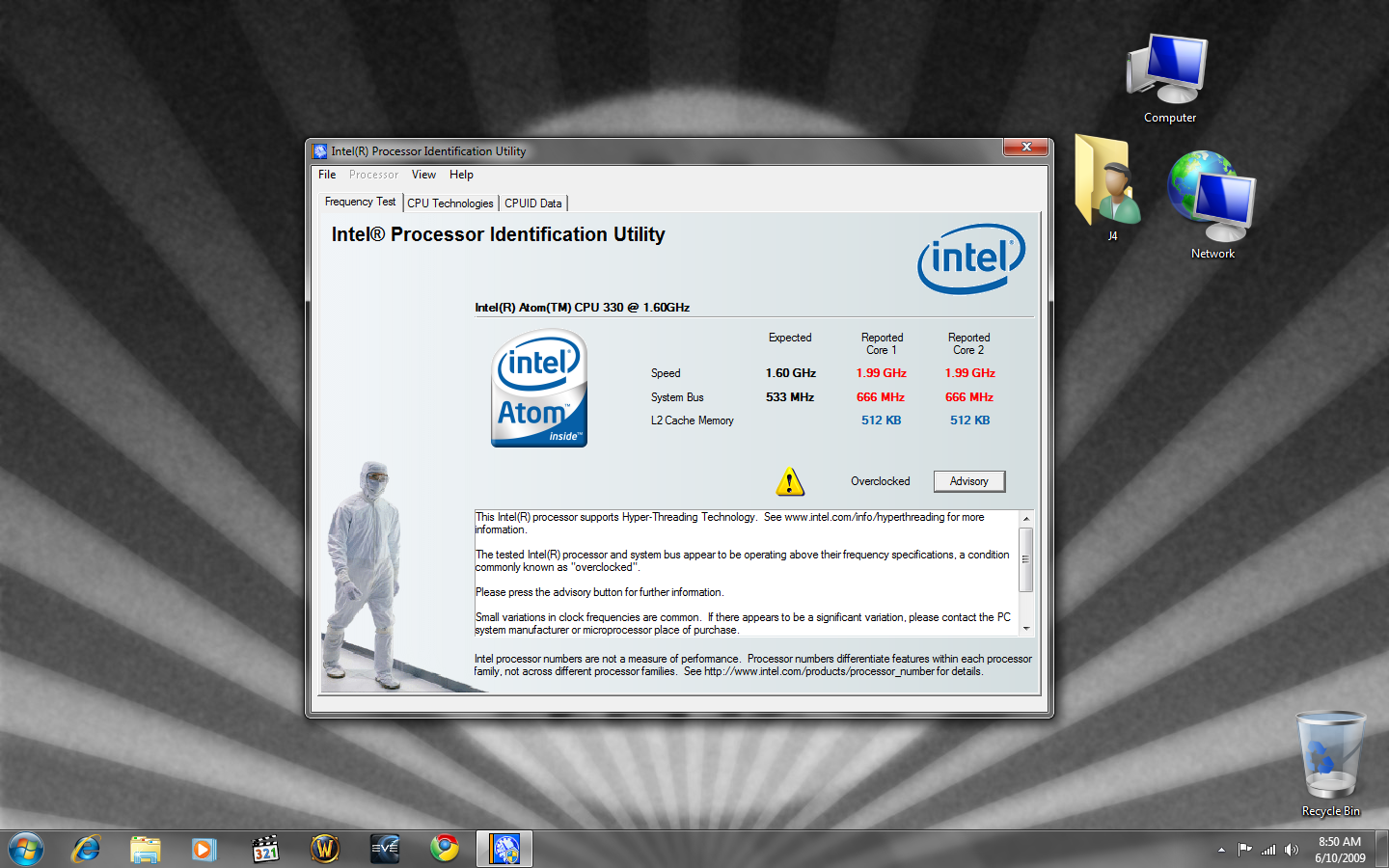Click the Windows Start orb
The image size is (1389, 868).
26,849
